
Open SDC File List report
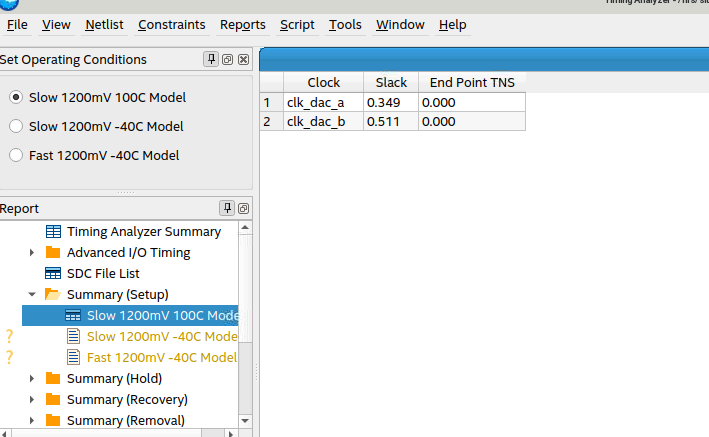pyautogui.click(x=103, y=273)
